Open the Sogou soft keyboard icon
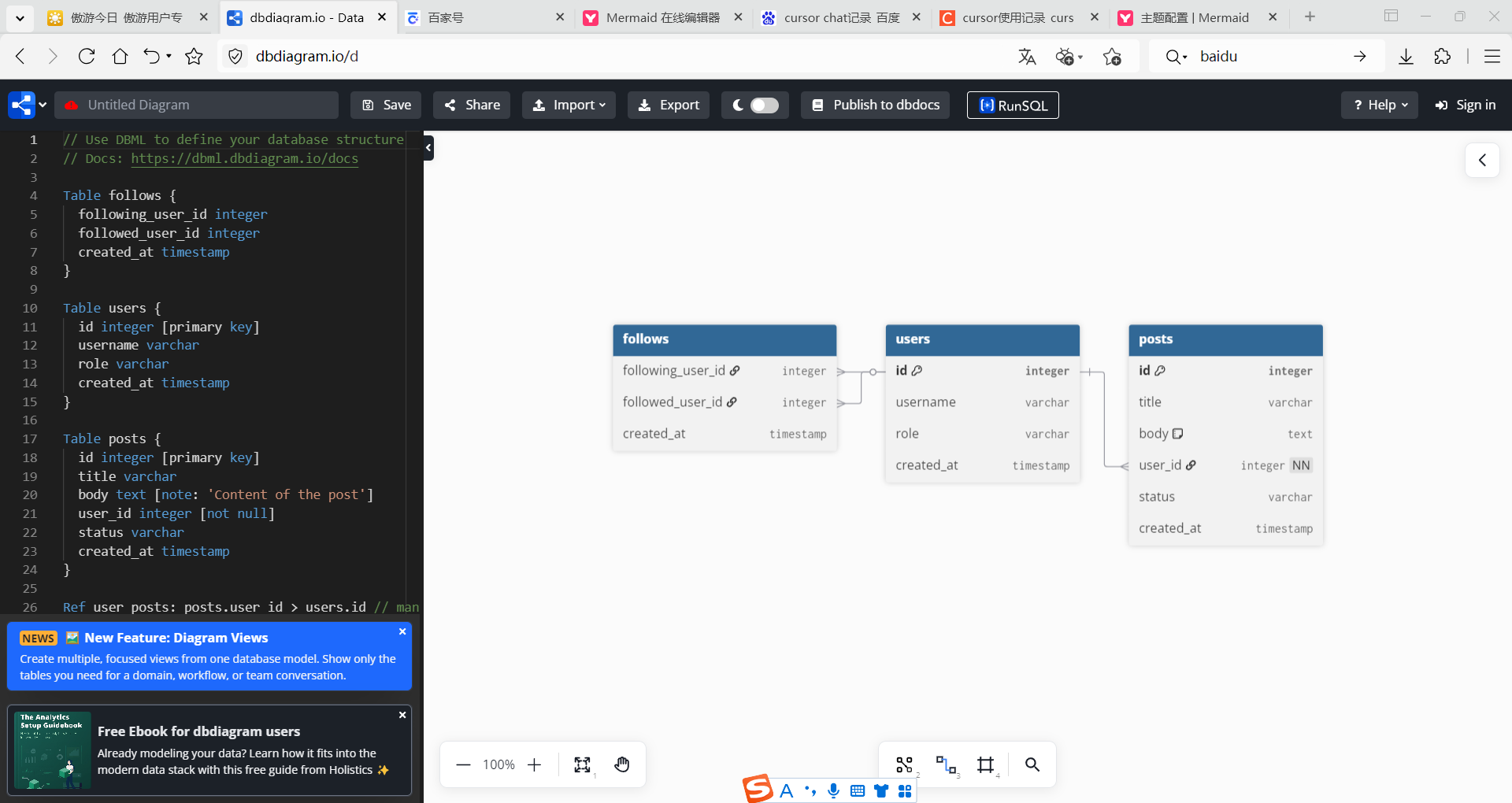 click(x=858, y=790)
